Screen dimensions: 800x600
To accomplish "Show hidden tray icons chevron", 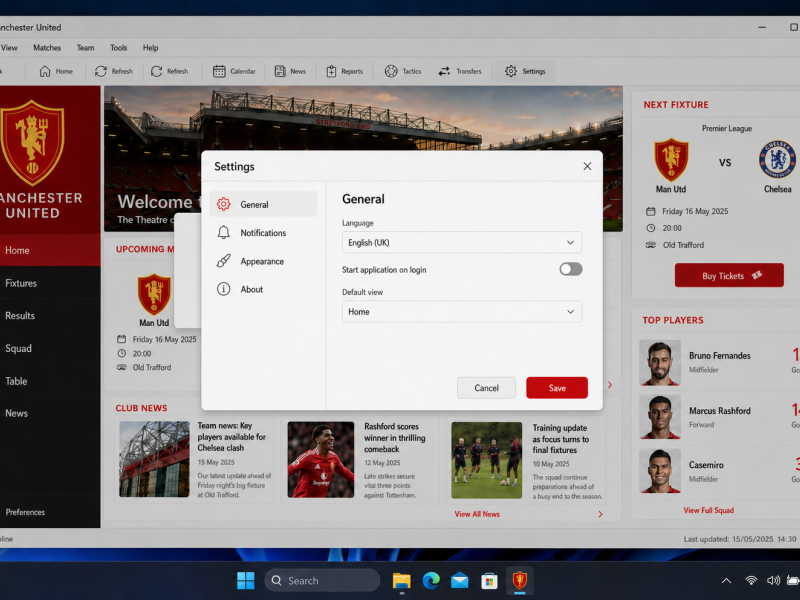I will click(727, 581).
